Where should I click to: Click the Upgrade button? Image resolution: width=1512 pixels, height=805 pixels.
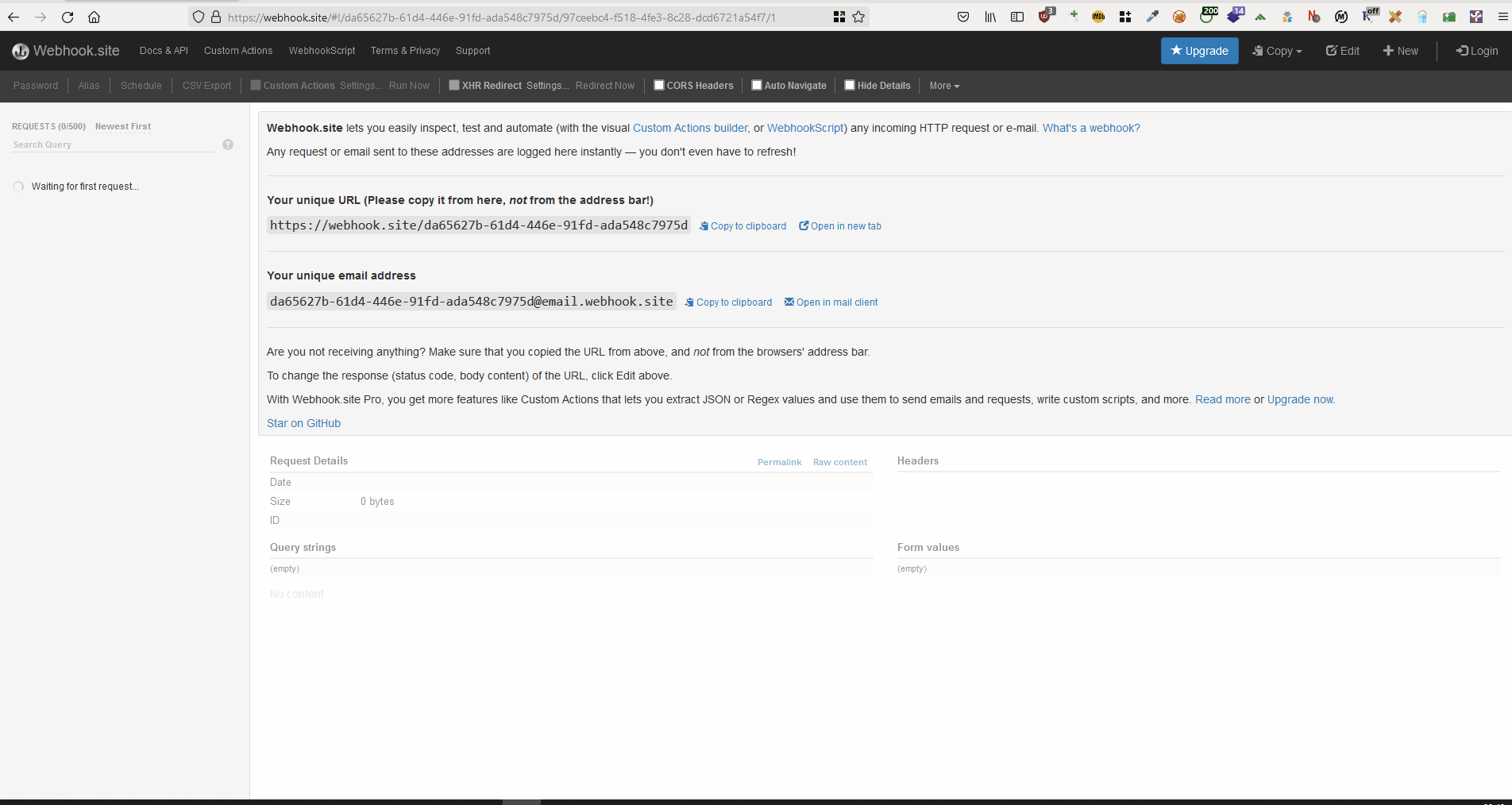[1199, 50]
